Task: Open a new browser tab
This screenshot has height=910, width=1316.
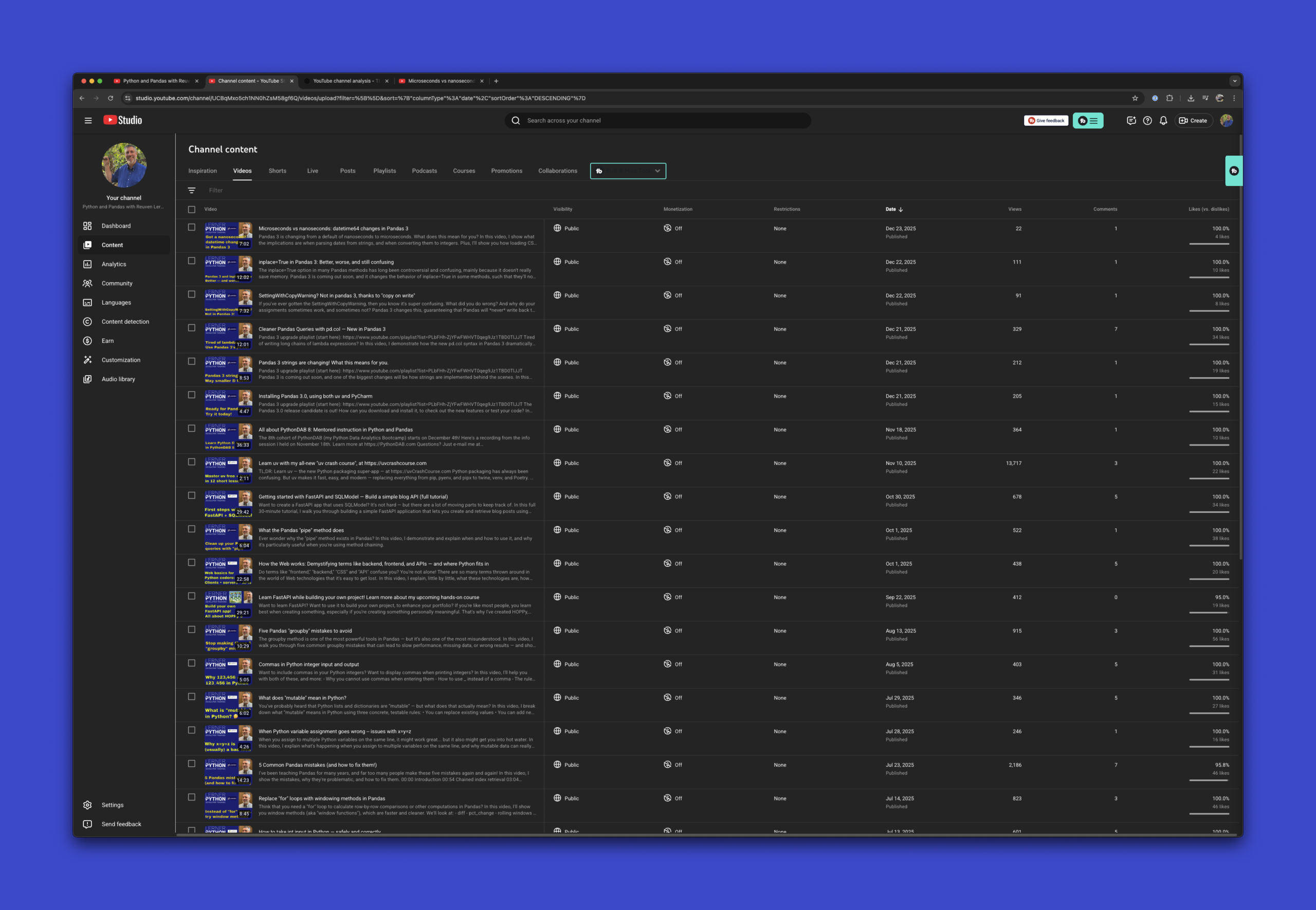Action: pos(496,81)
